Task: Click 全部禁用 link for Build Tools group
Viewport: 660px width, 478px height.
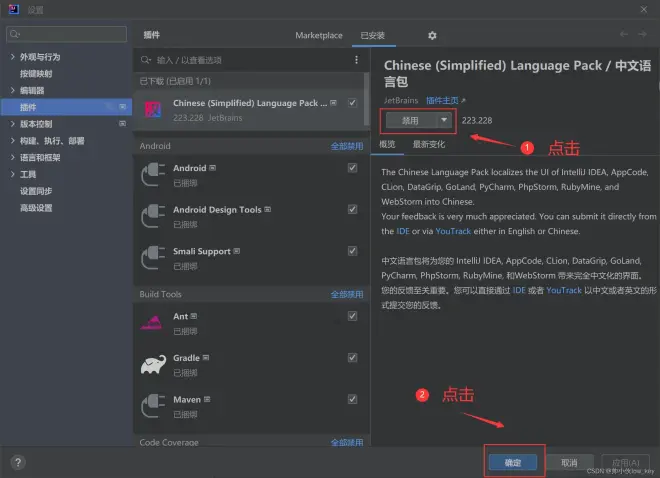Action: coord(346,294)
